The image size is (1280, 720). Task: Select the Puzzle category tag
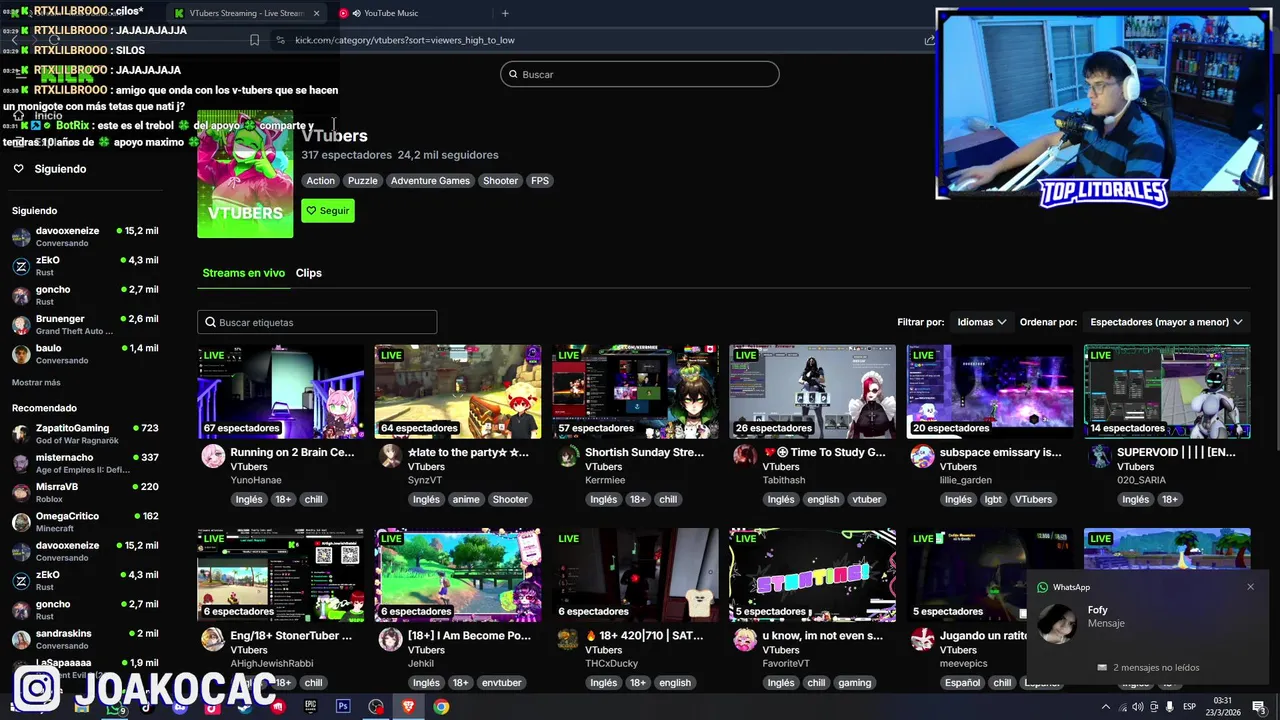(x=362, y=181)
